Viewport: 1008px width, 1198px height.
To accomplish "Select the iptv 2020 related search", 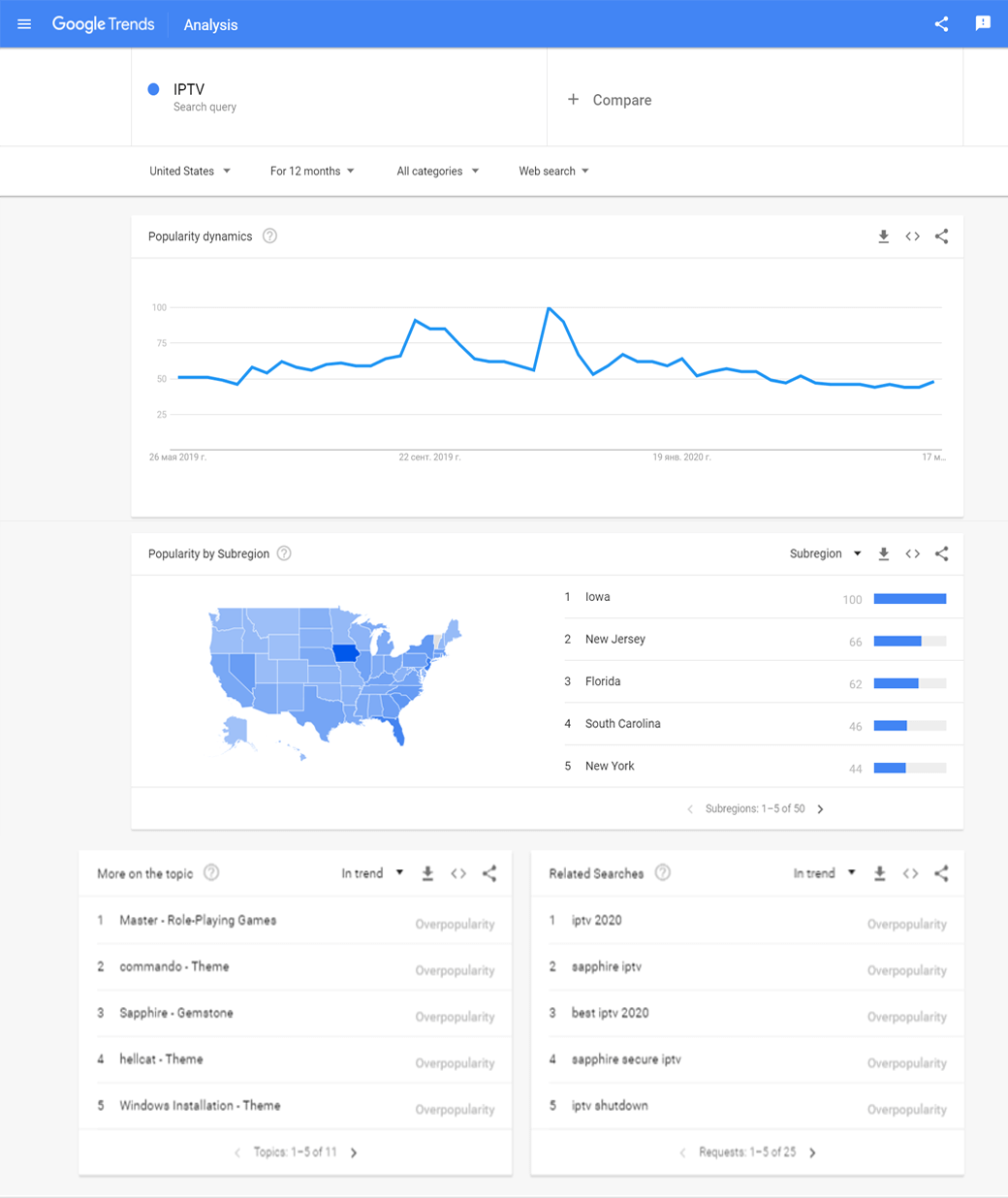I will tap(597, 921).
